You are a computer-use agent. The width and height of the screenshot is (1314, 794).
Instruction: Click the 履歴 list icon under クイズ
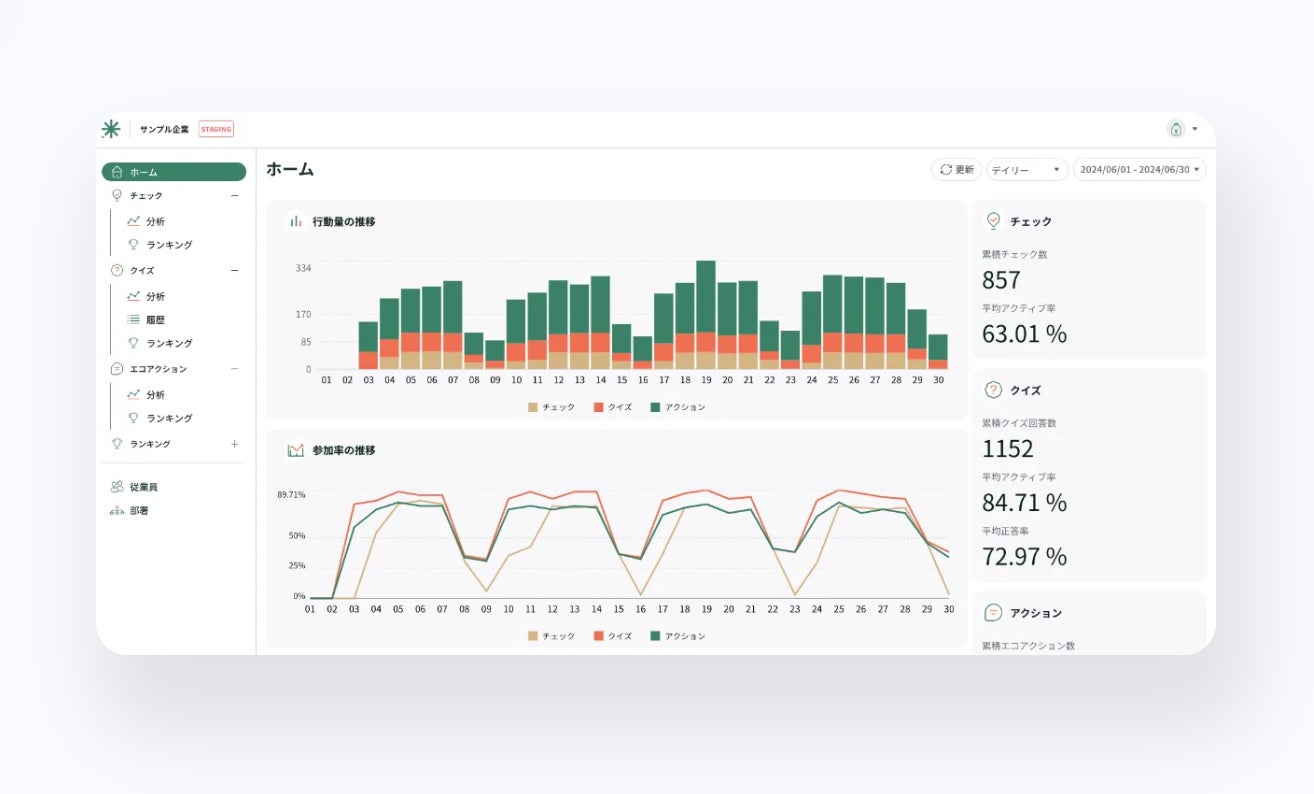(x=133, y=320)
